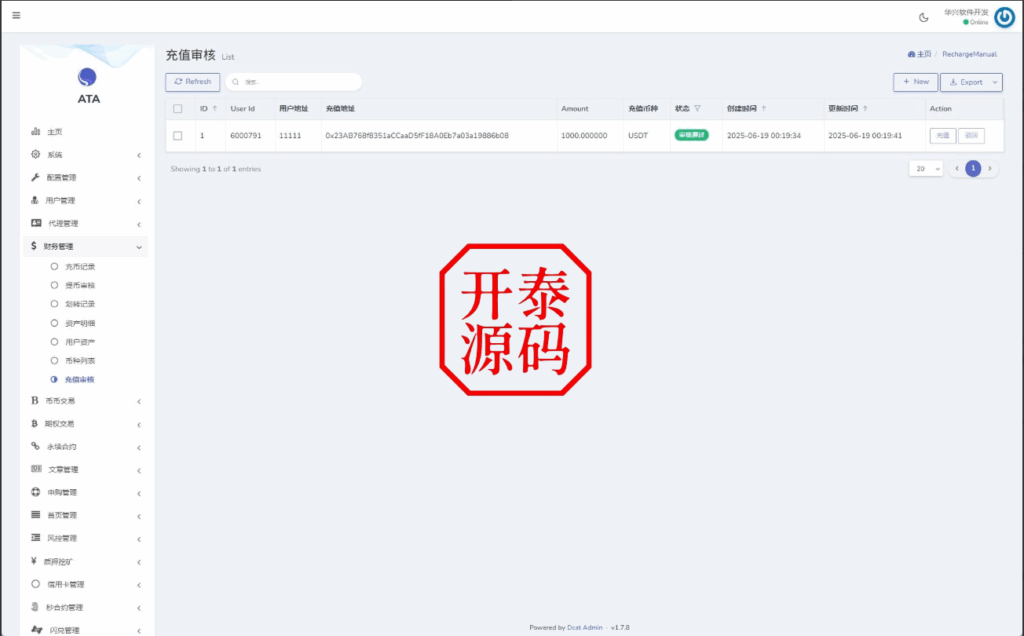
Task: Expand the 永续合约 menu chevron
Action: click(139, 447)
